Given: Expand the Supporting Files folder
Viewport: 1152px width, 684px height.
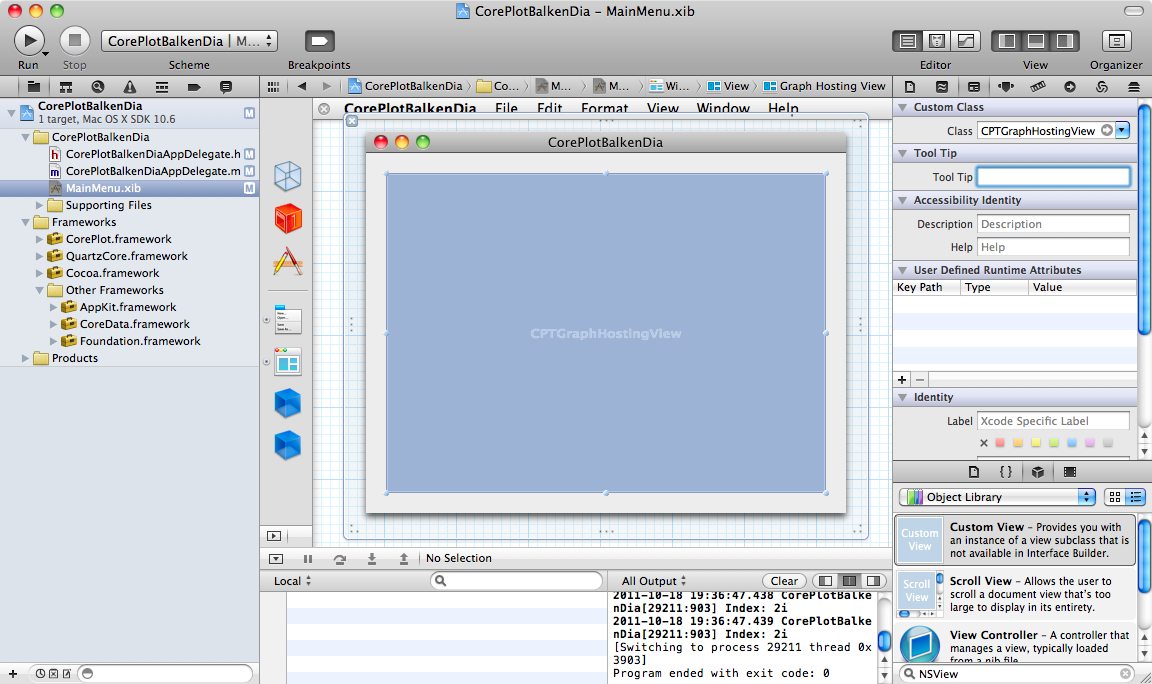Looking at the screenshot, I should 41,205.
